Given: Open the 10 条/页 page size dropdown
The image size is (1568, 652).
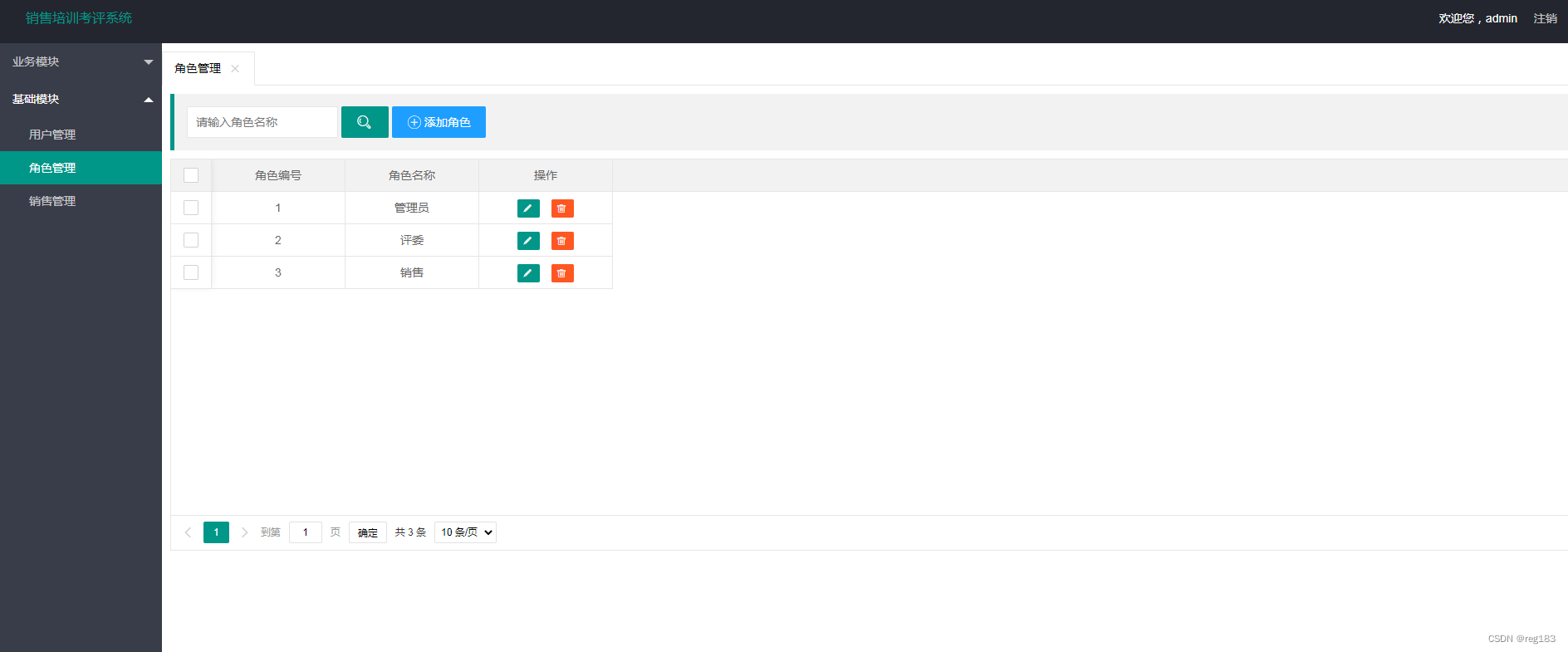Looking at the screenshot, I should tap(465, 532).
